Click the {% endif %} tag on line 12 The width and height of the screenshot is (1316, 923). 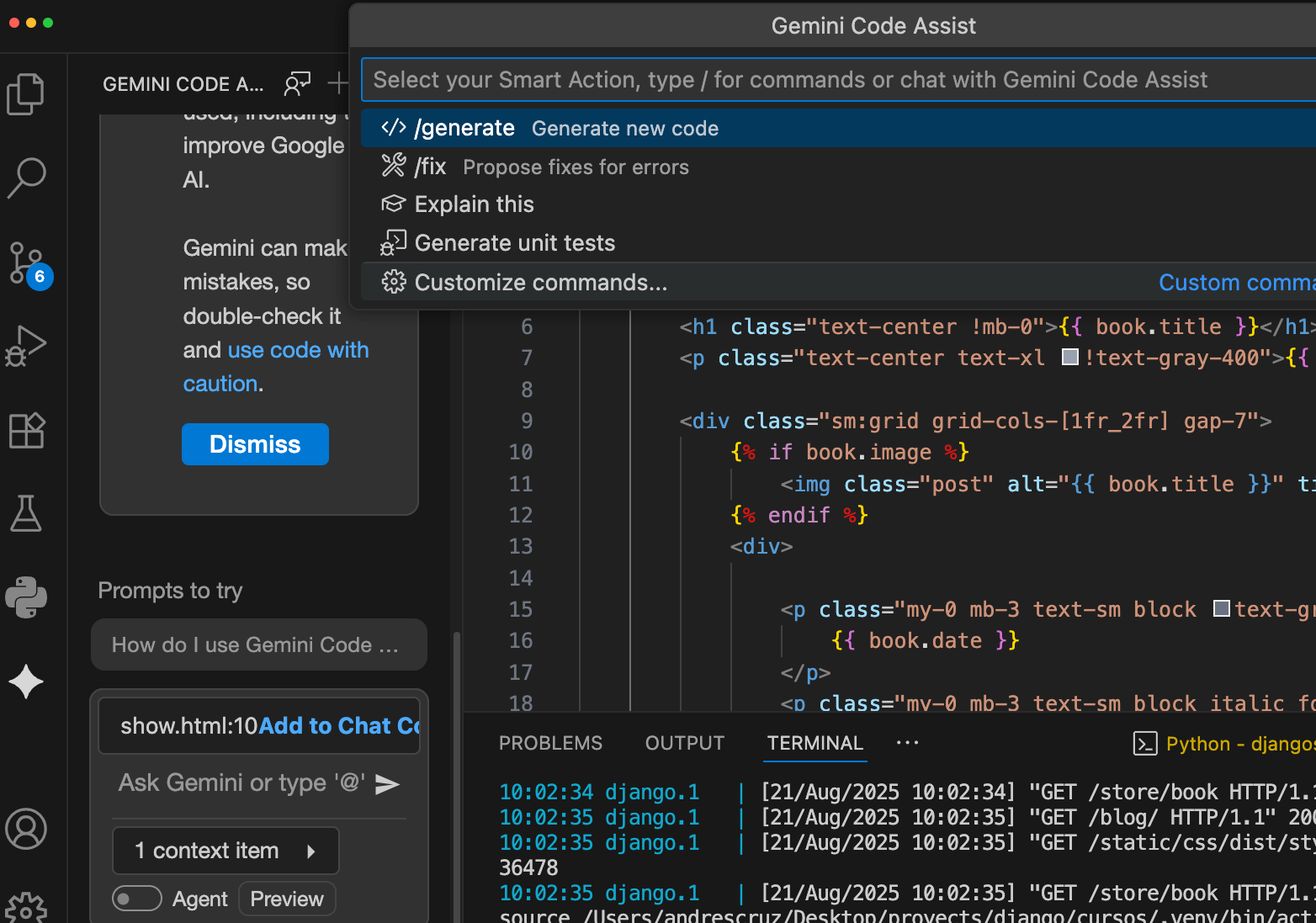point(799,515)
